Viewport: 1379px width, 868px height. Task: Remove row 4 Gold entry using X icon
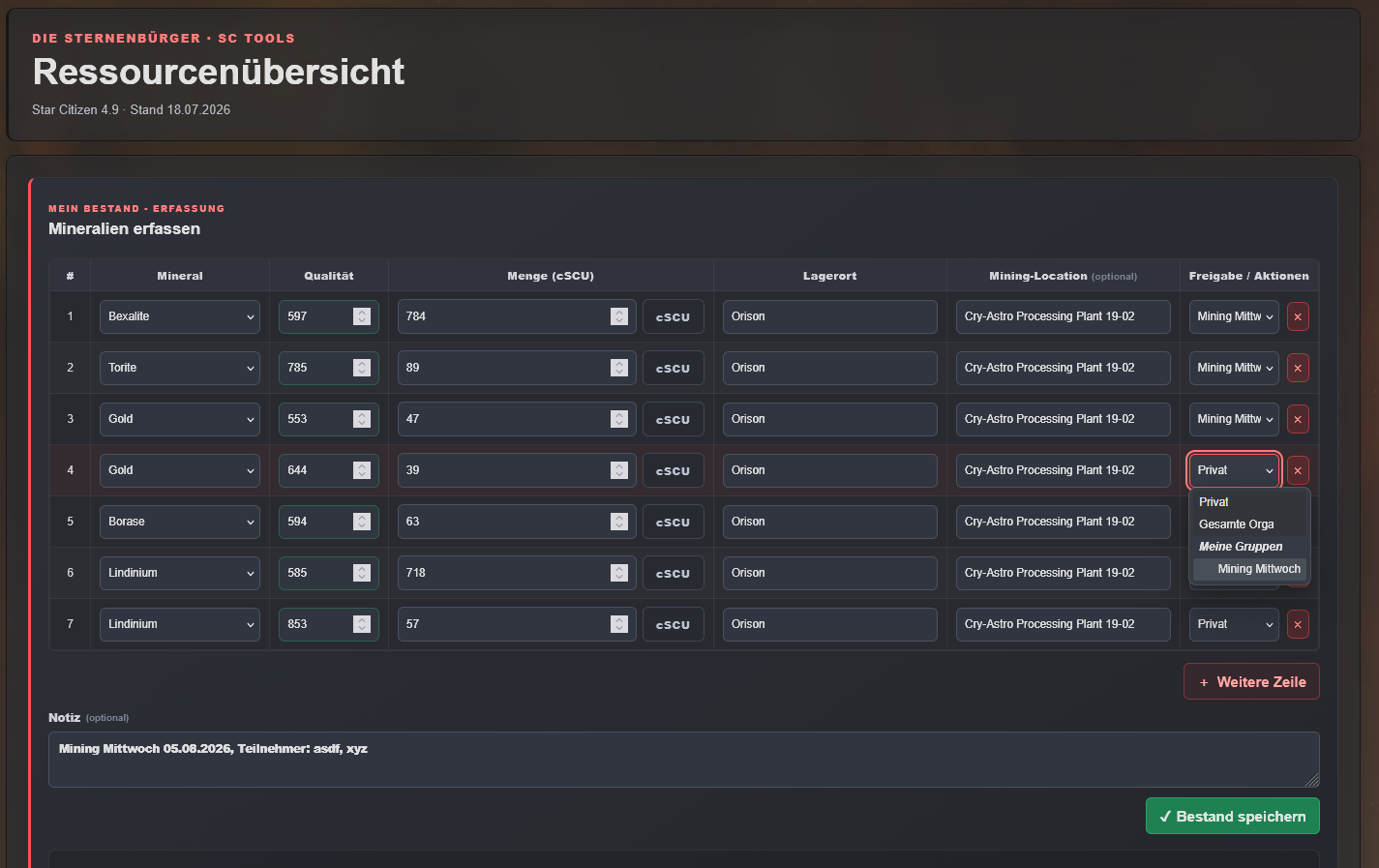click(x=1298, y=470)
